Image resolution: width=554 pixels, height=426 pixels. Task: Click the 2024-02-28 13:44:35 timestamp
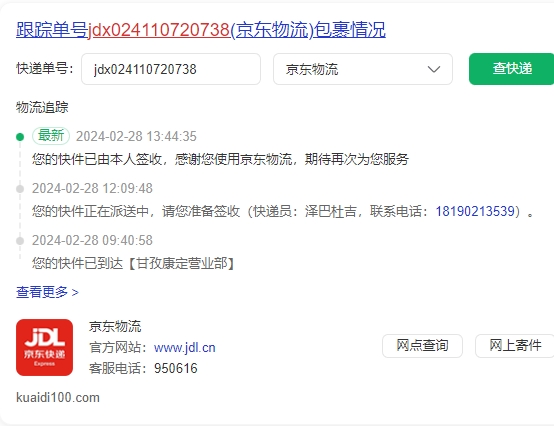point(136,136)
